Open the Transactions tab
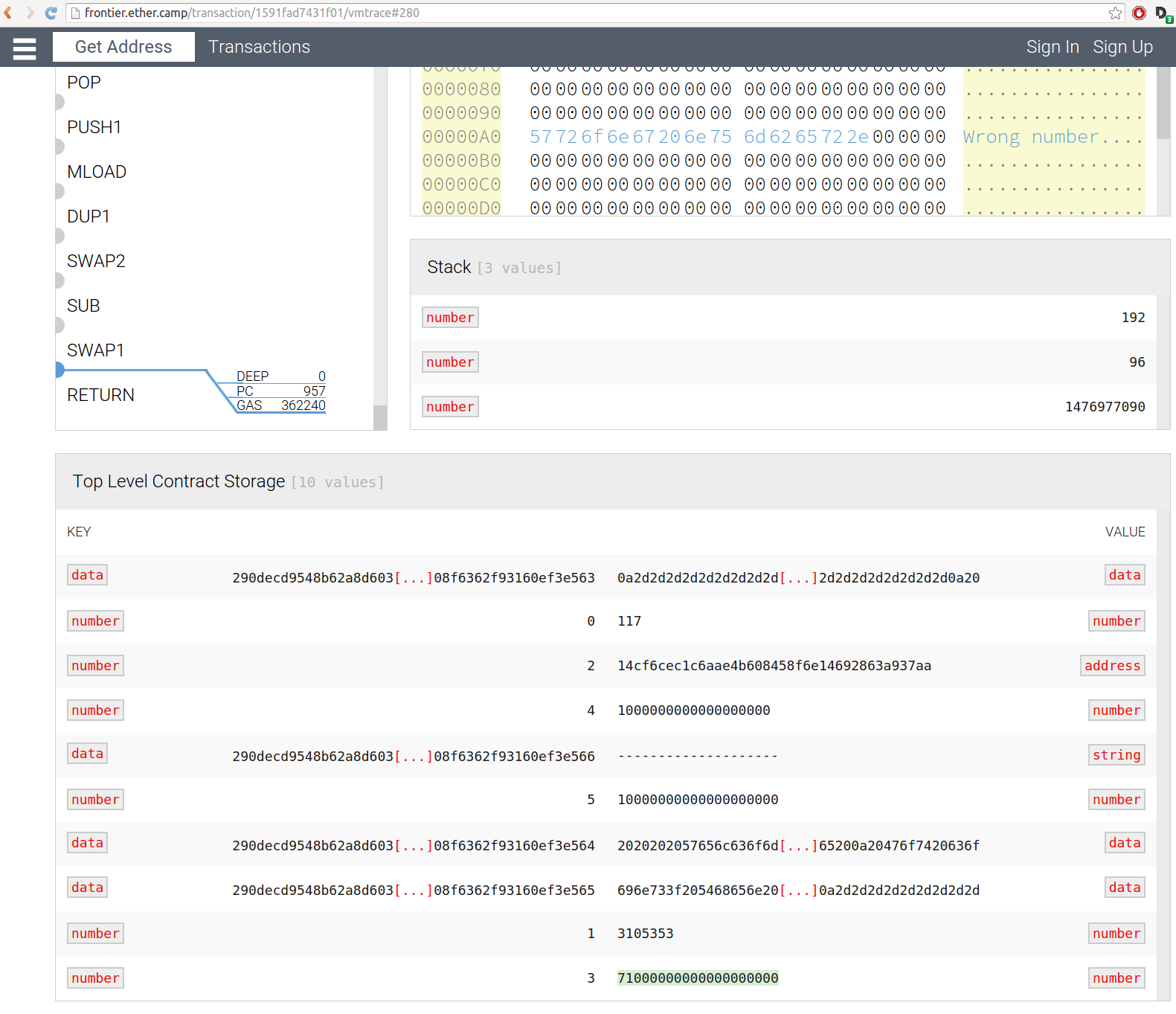The width and height of the screenshot is (1176, 1014). pos(259,47)
